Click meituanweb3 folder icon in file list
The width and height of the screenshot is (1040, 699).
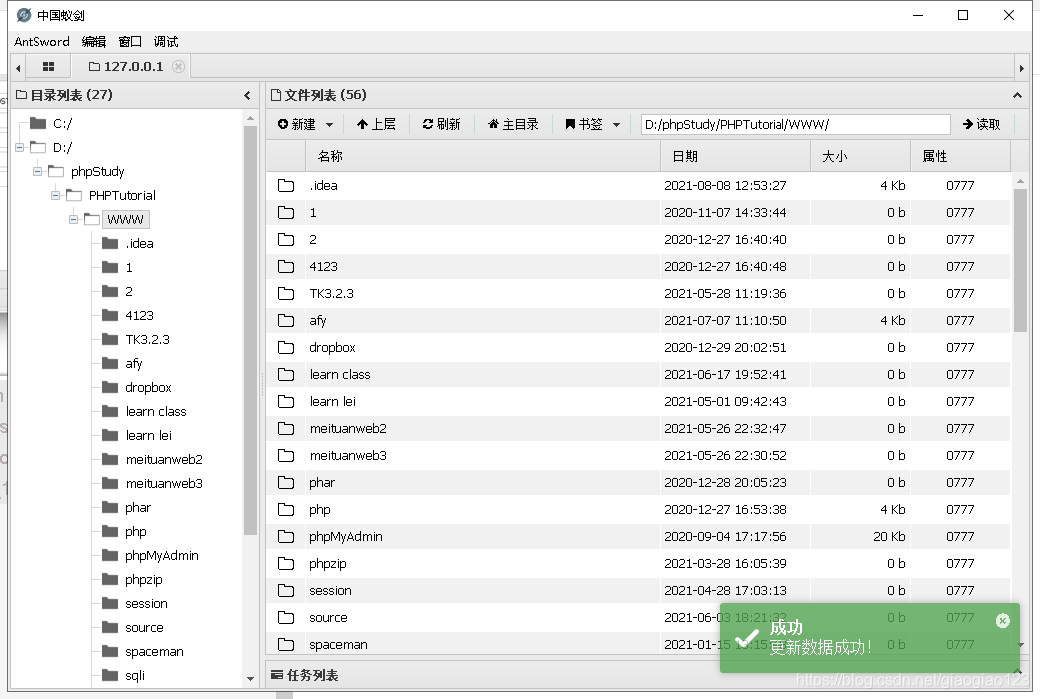[286, 456]
